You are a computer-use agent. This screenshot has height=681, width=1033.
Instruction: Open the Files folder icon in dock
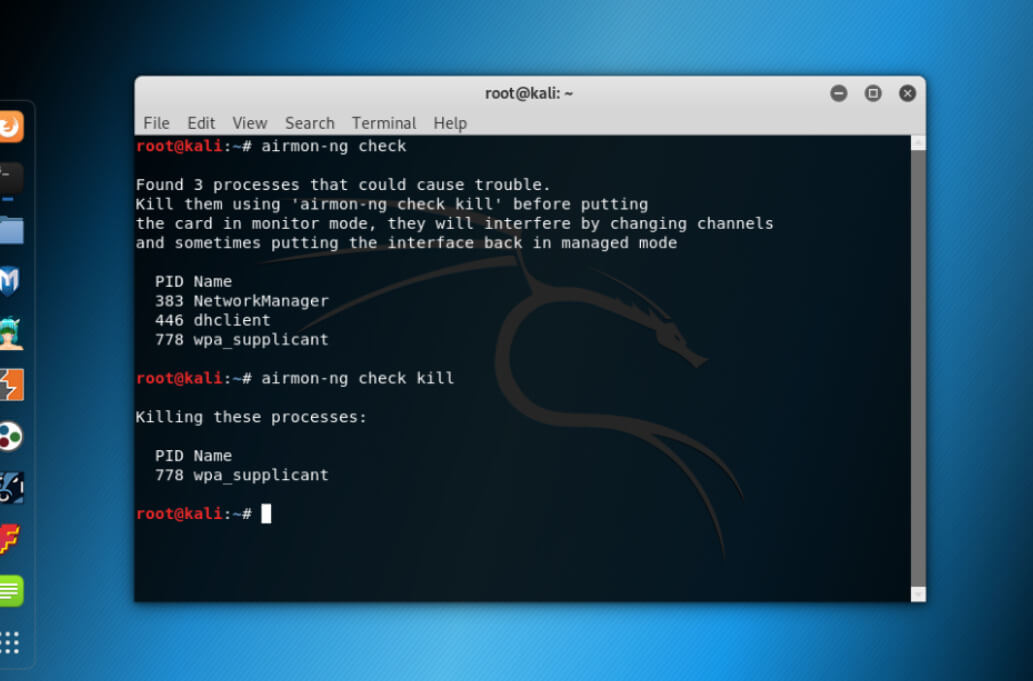pyautogui.click(x=11, y=230)
